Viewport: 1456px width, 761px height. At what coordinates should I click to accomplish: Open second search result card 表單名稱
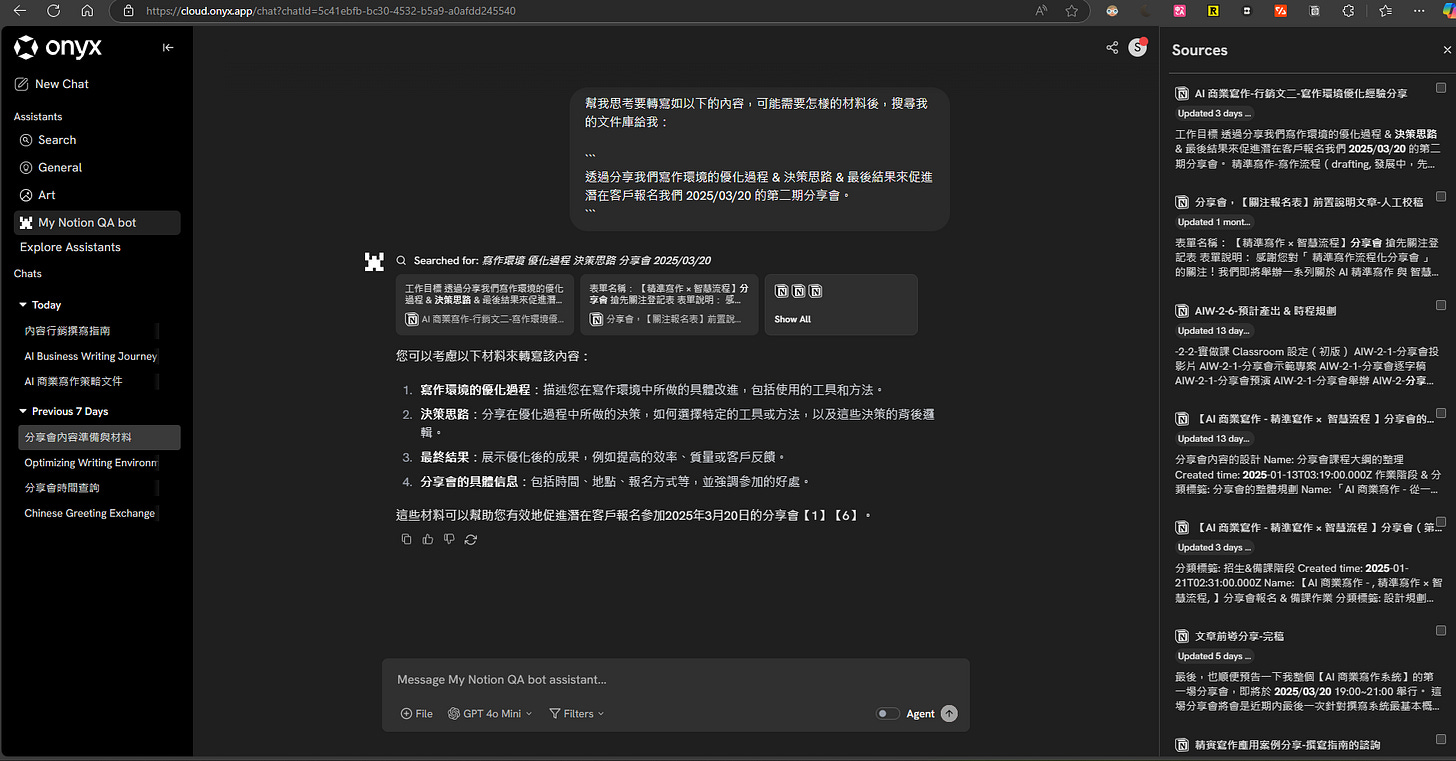click(x=670, y=304)
